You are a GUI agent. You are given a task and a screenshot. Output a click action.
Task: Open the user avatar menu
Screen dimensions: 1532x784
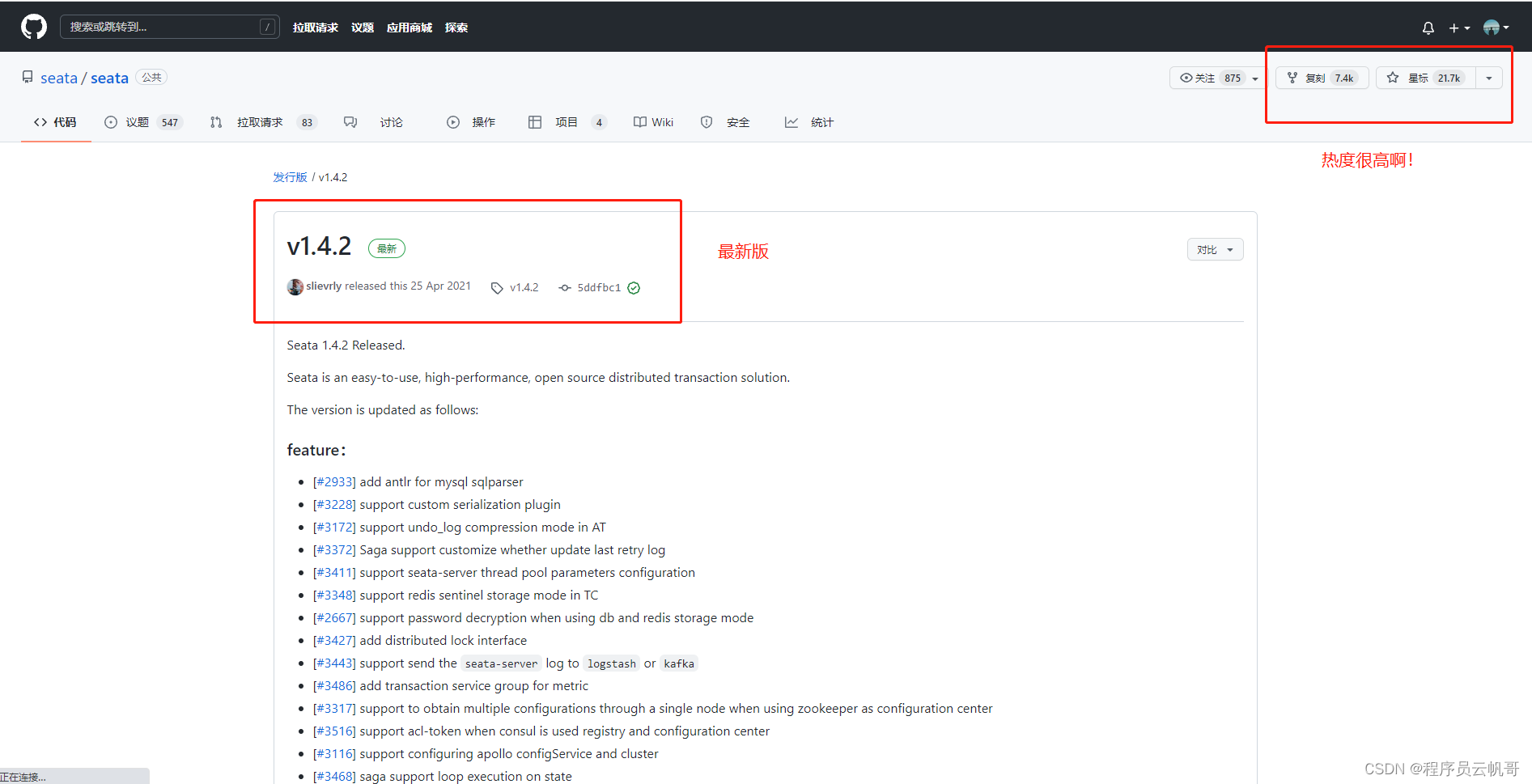(x=1496, y=28)
